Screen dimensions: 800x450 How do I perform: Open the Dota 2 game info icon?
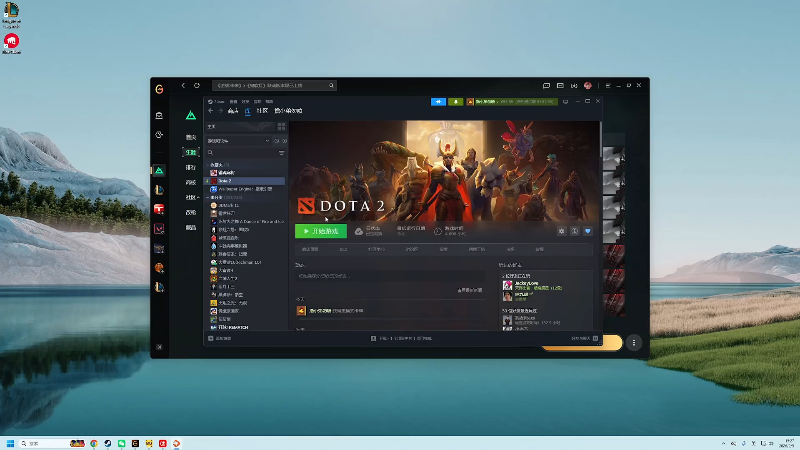[x=574, y=231]
